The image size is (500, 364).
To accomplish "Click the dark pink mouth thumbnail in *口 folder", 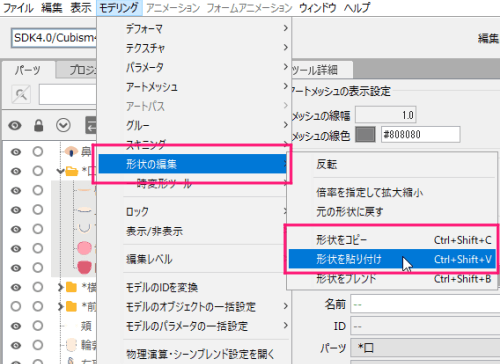I will (x=84, y=267).
